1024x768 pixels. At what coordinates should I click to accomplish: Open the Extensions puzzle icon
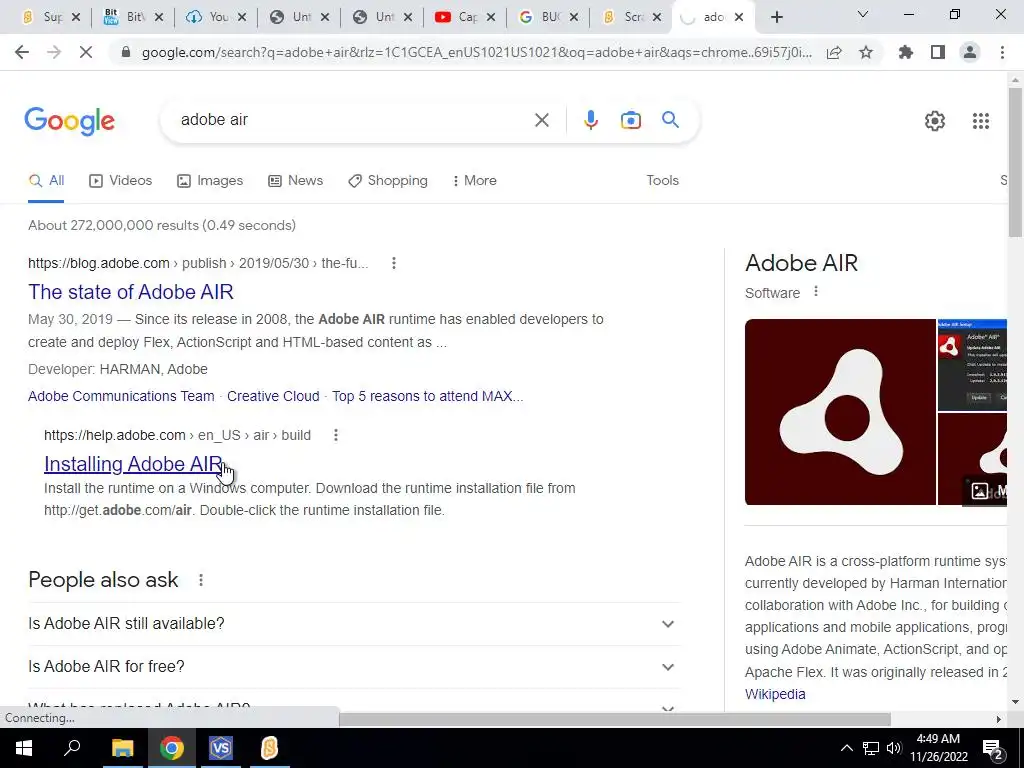pos(906,52)
